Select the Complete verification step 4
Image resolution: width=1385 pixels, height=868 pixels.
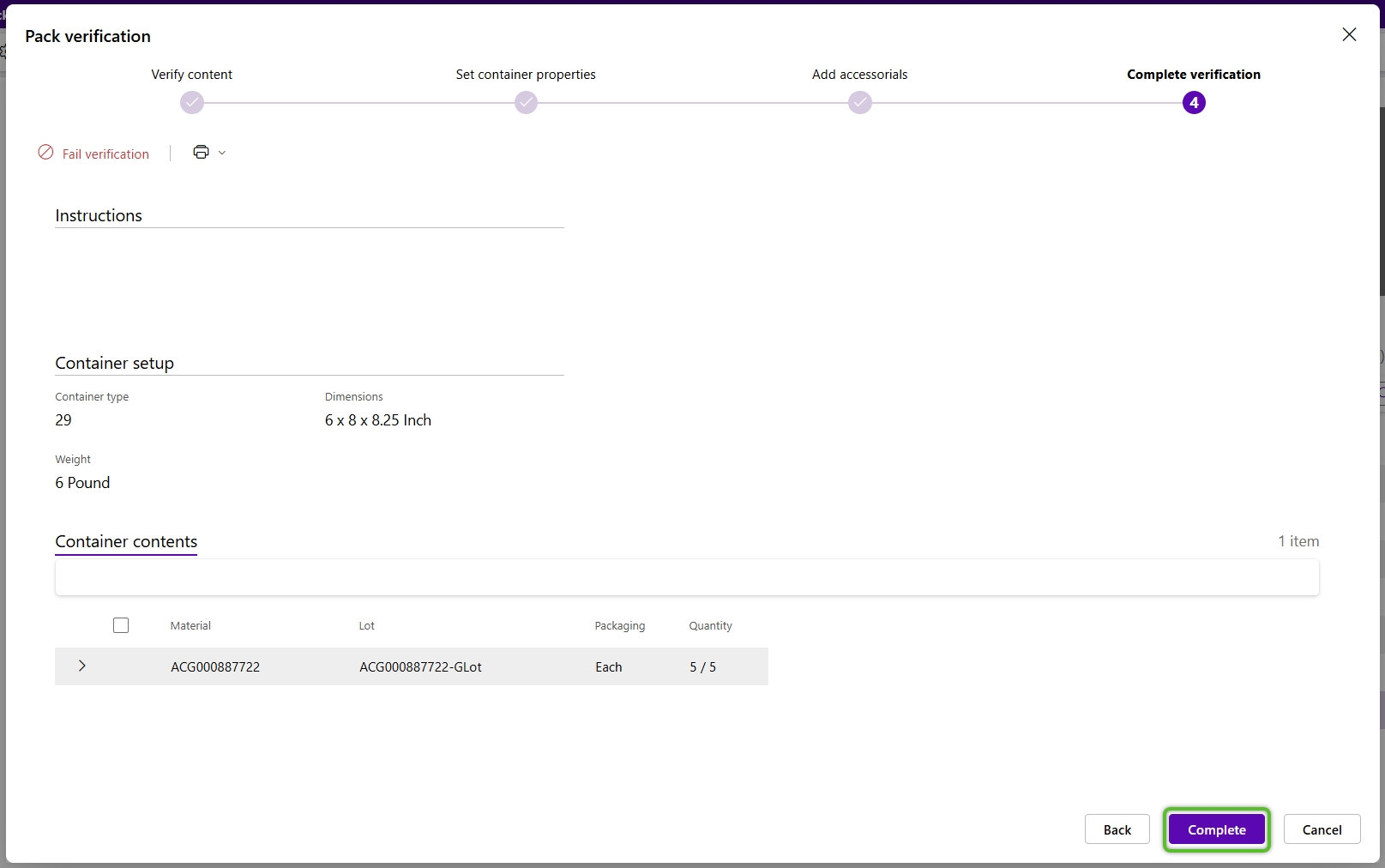[1194, 103]
